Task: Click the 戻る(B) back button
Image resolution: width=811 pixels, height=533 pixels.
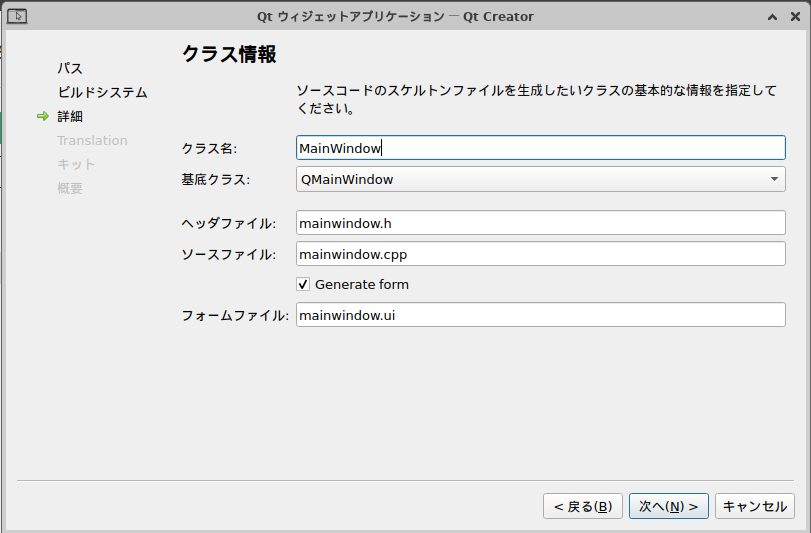Action: [x=583, y=506]
